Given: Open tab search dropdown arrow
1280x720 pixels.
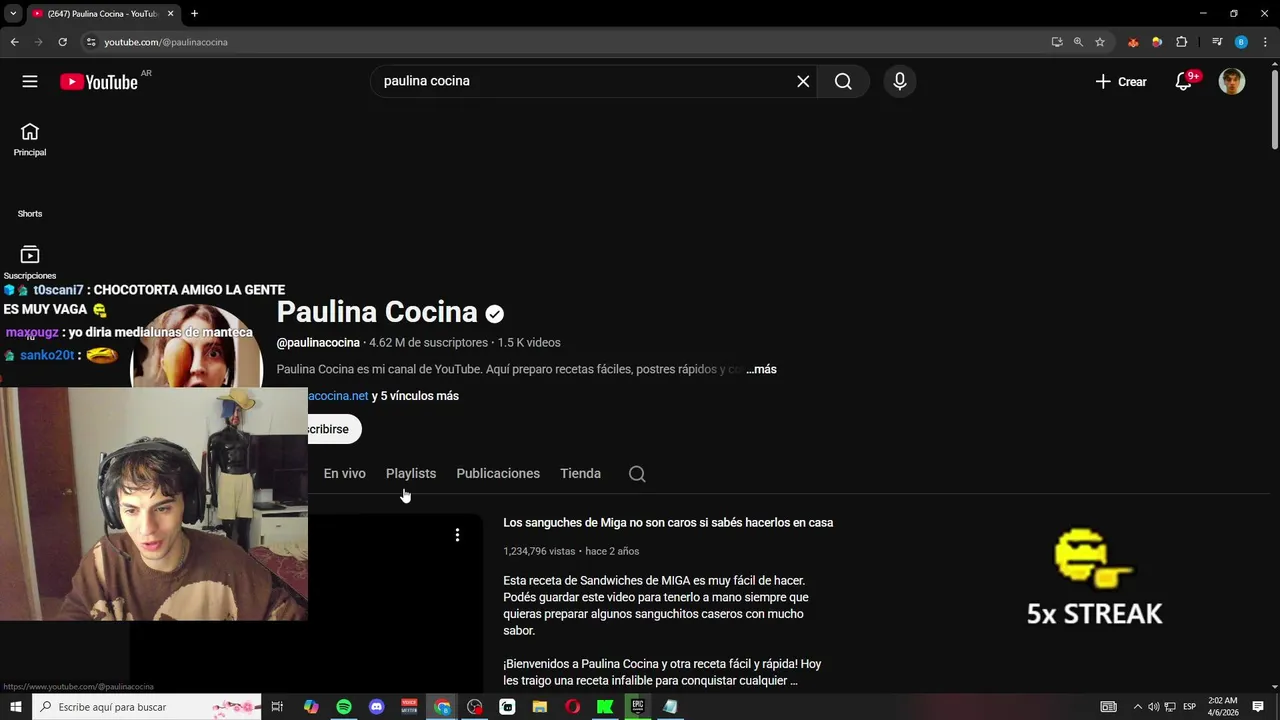Looking at the screenshot, I should point(13,14).
